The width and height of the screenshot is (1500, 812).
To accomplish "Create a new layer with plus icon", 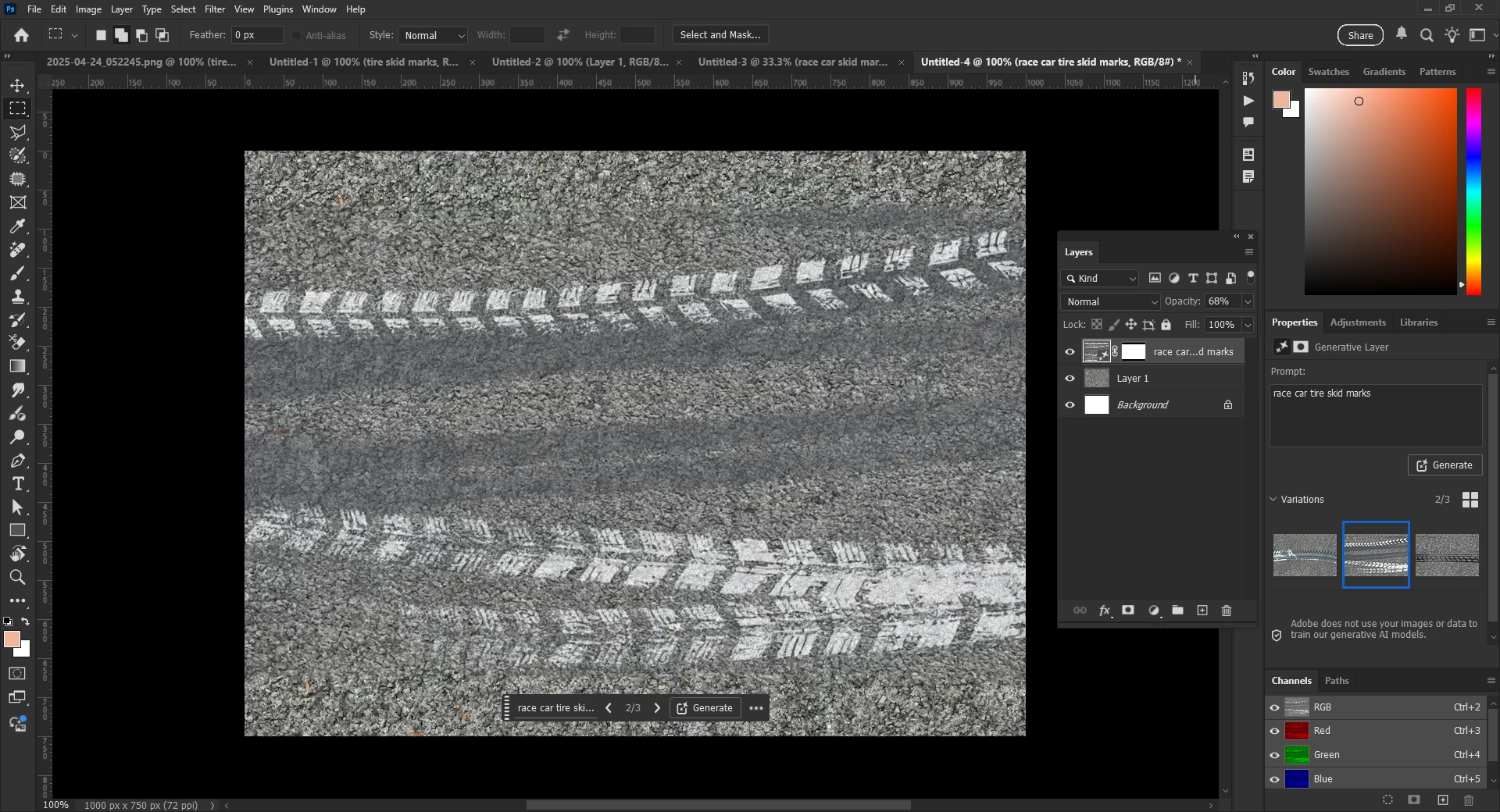I will click(1202, 611).
